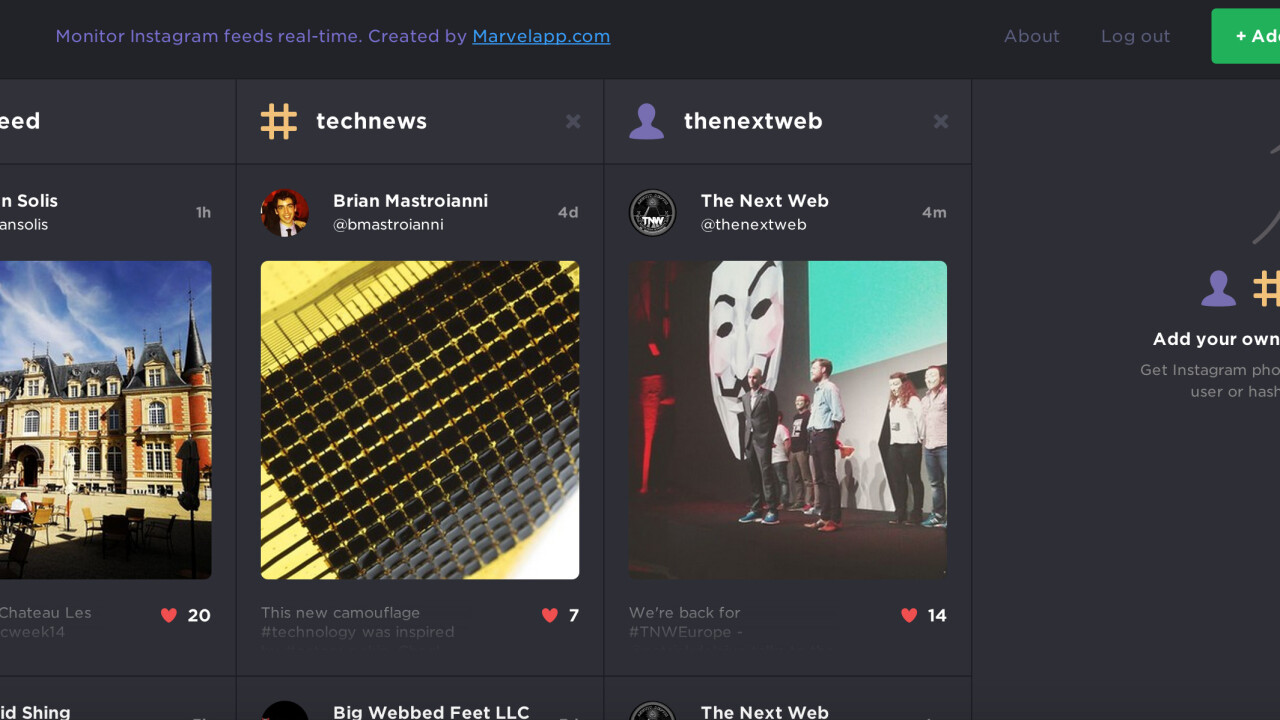
Task: Click the heart icon on the Chateau Les photo
Action: pos(169,615)
